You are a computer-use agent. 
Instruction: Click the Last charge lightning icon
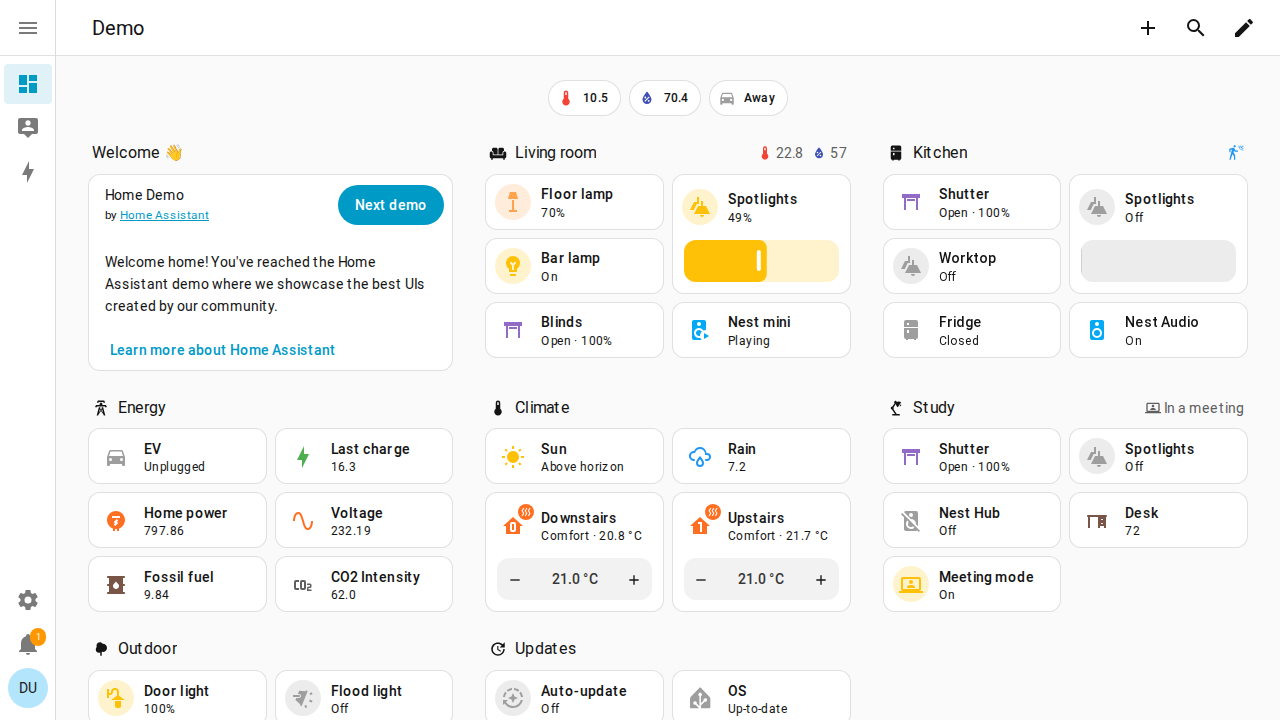tap(303, 457)
